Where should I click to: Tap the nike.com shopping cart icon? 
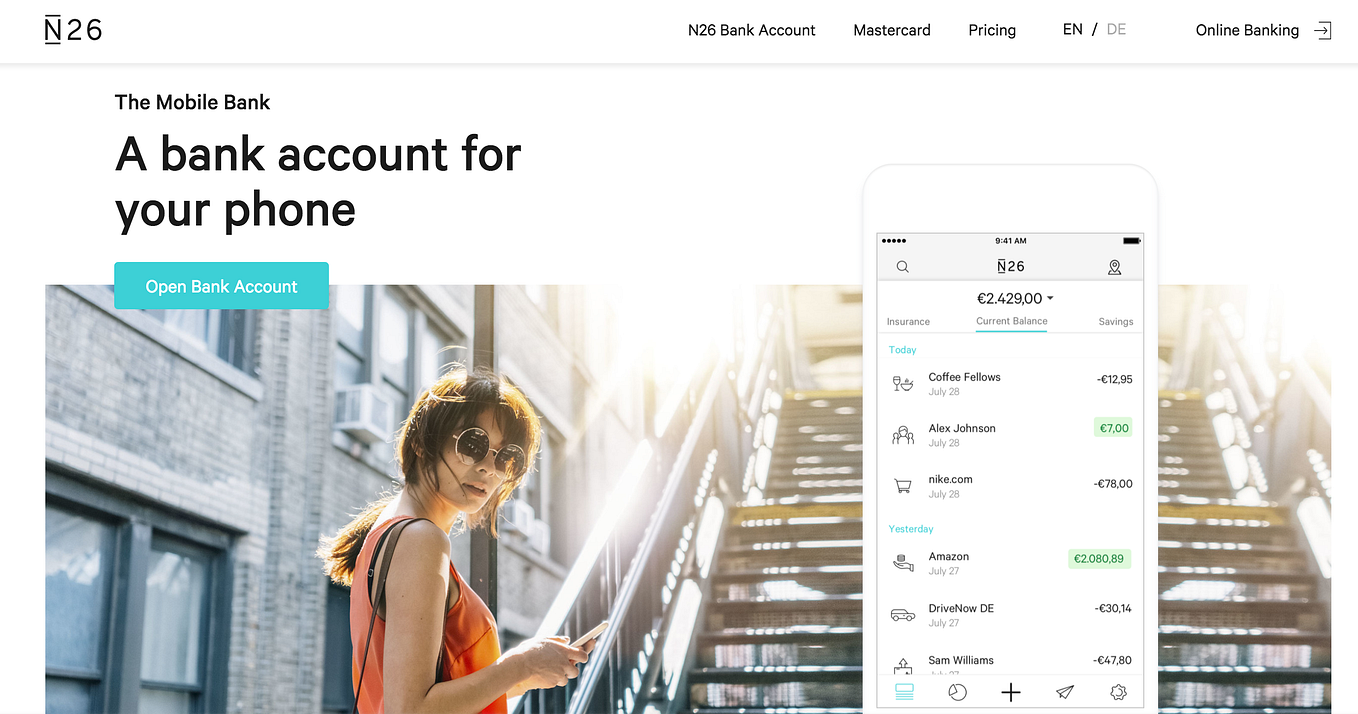point(903,486)
